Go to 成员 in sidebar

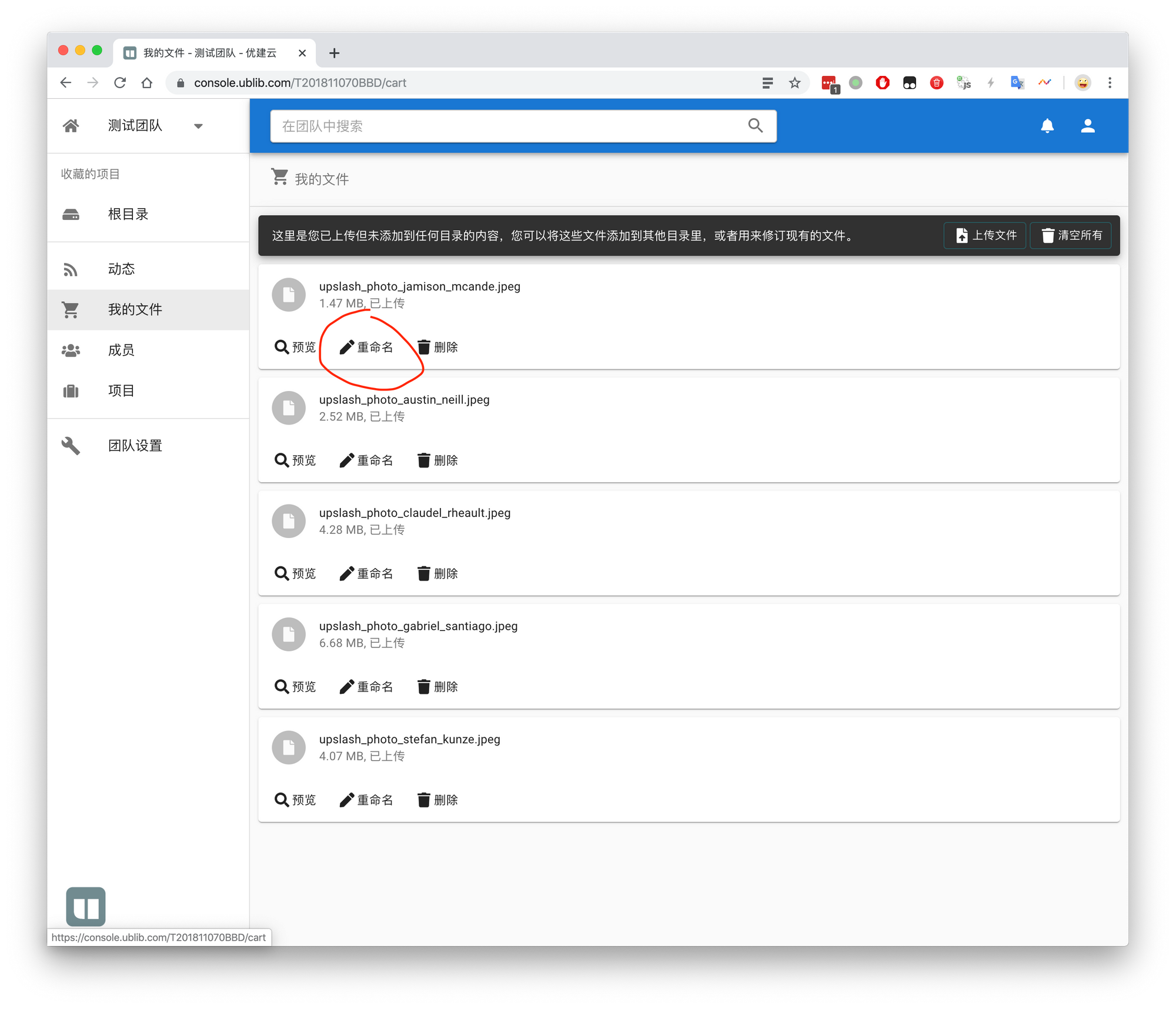121,350
